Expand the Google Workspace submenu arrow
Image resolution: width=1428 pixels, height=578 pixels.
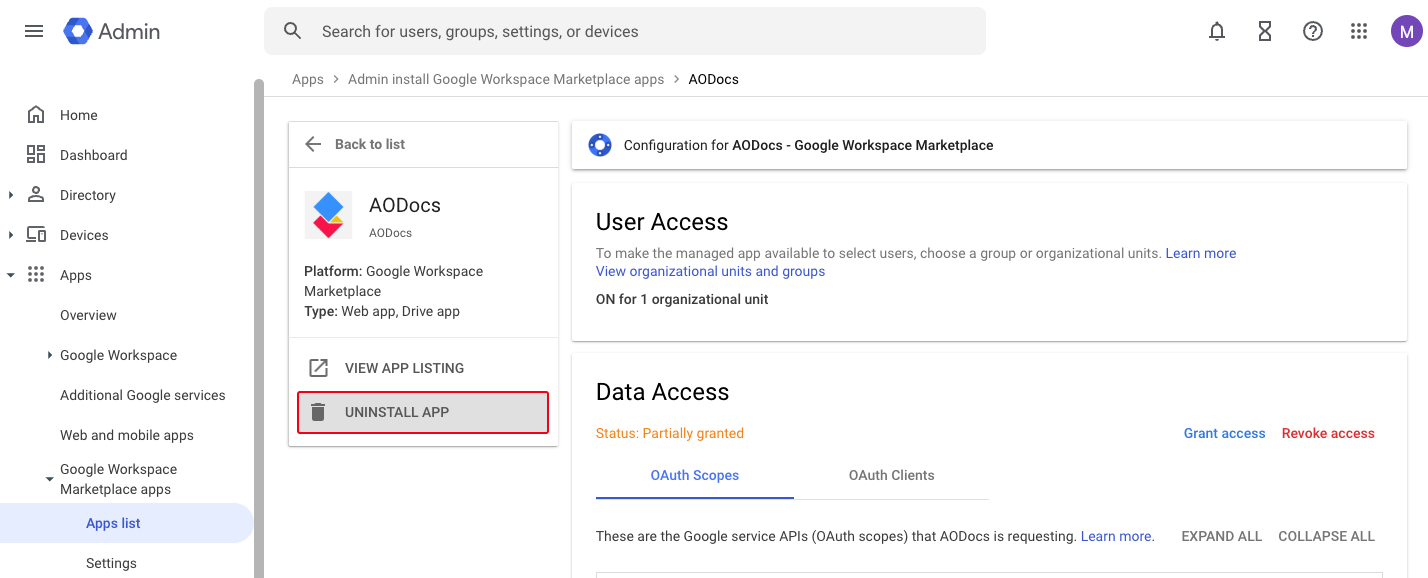(50, 355)
